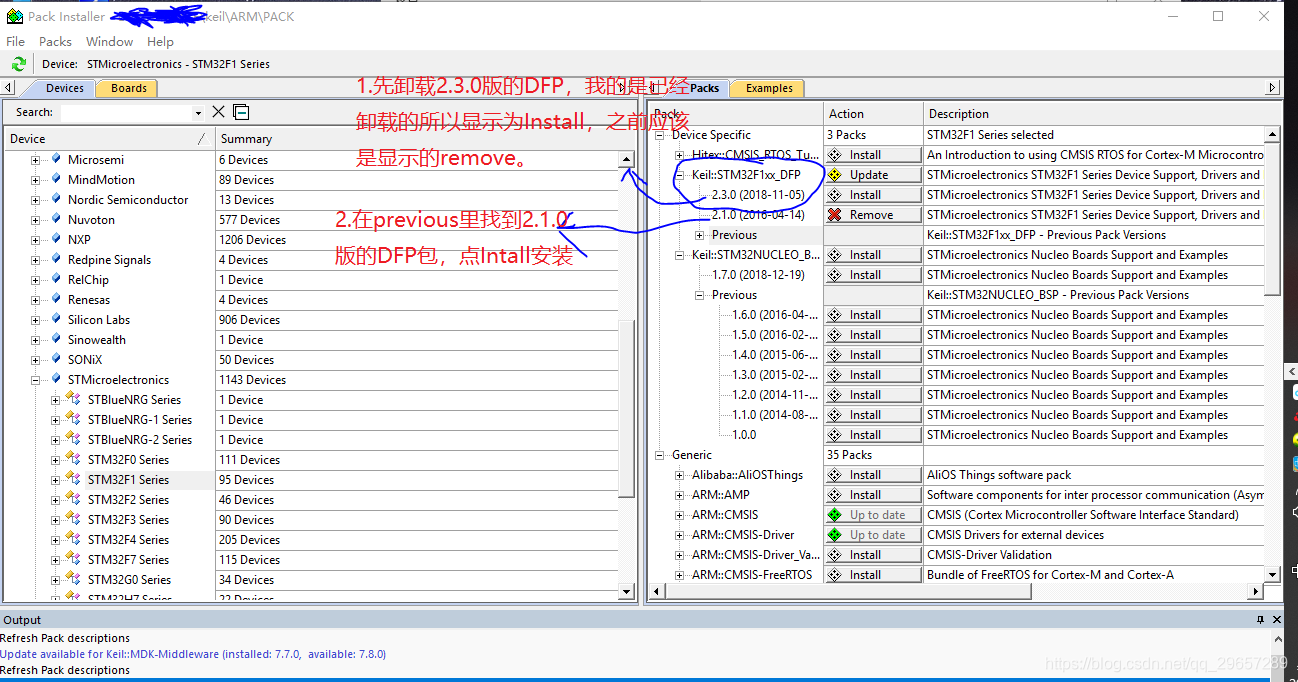Install the Alibaba::AliOSThings pack
The image size is (1298, 682).
coord(873,475)
